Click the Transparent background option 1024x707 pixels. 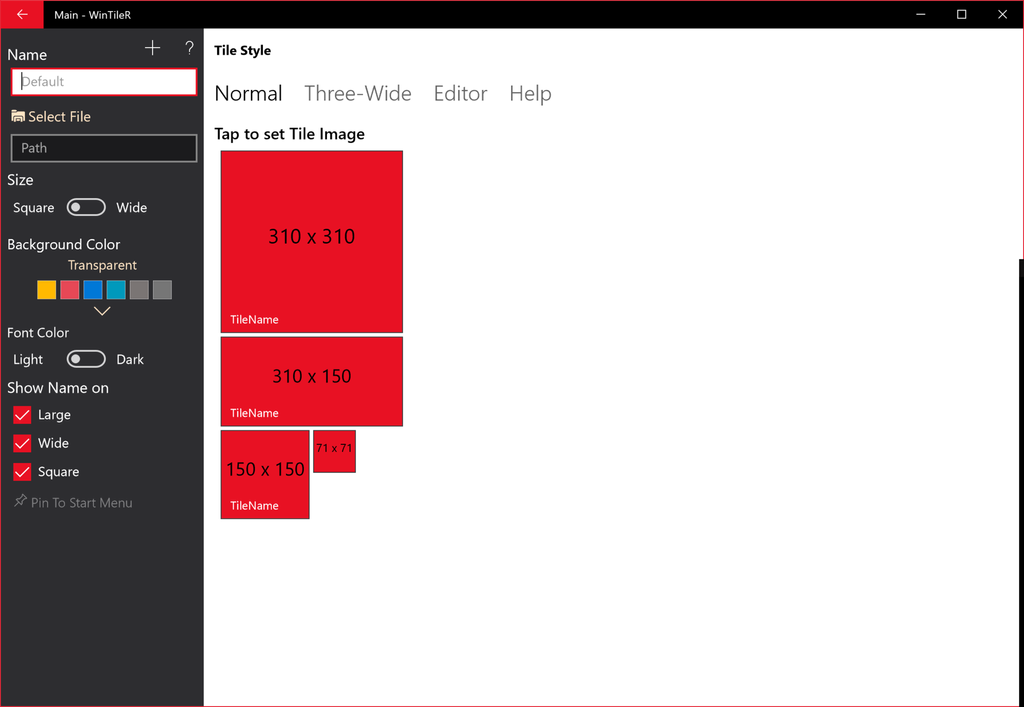(x=102, y=265)
